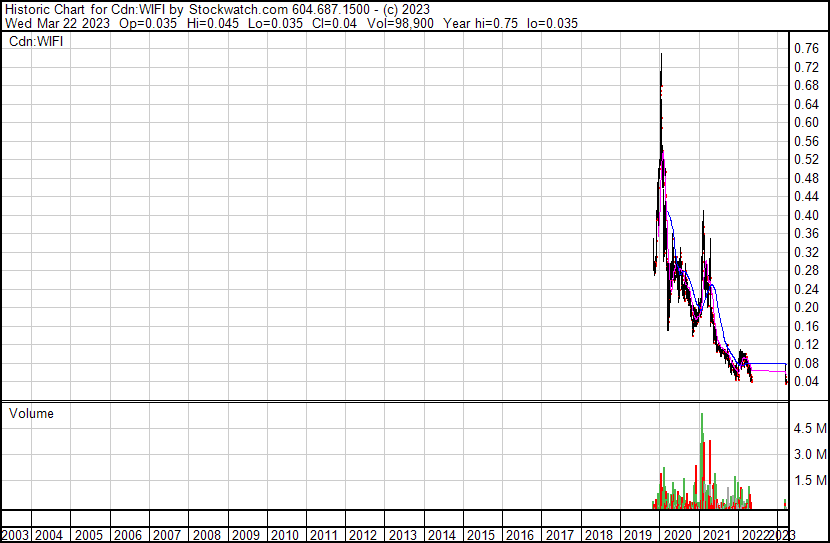Select the 2015 year marker
This screenshot has height=543, width=830.
pyautogui.click(x=481, y=535)
